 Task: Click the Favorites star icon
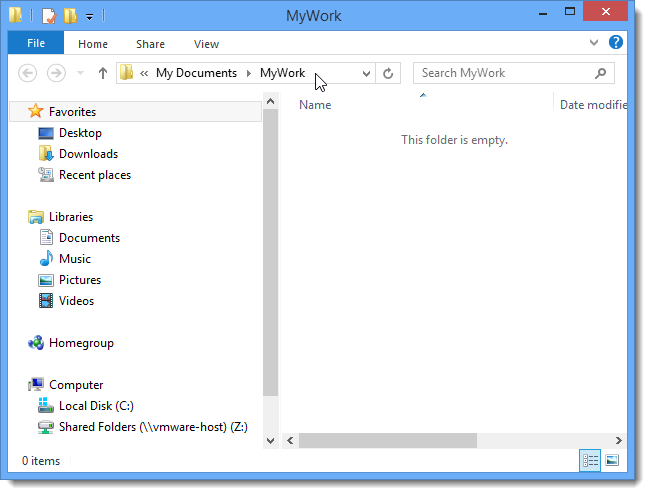(x=36, y=111)
